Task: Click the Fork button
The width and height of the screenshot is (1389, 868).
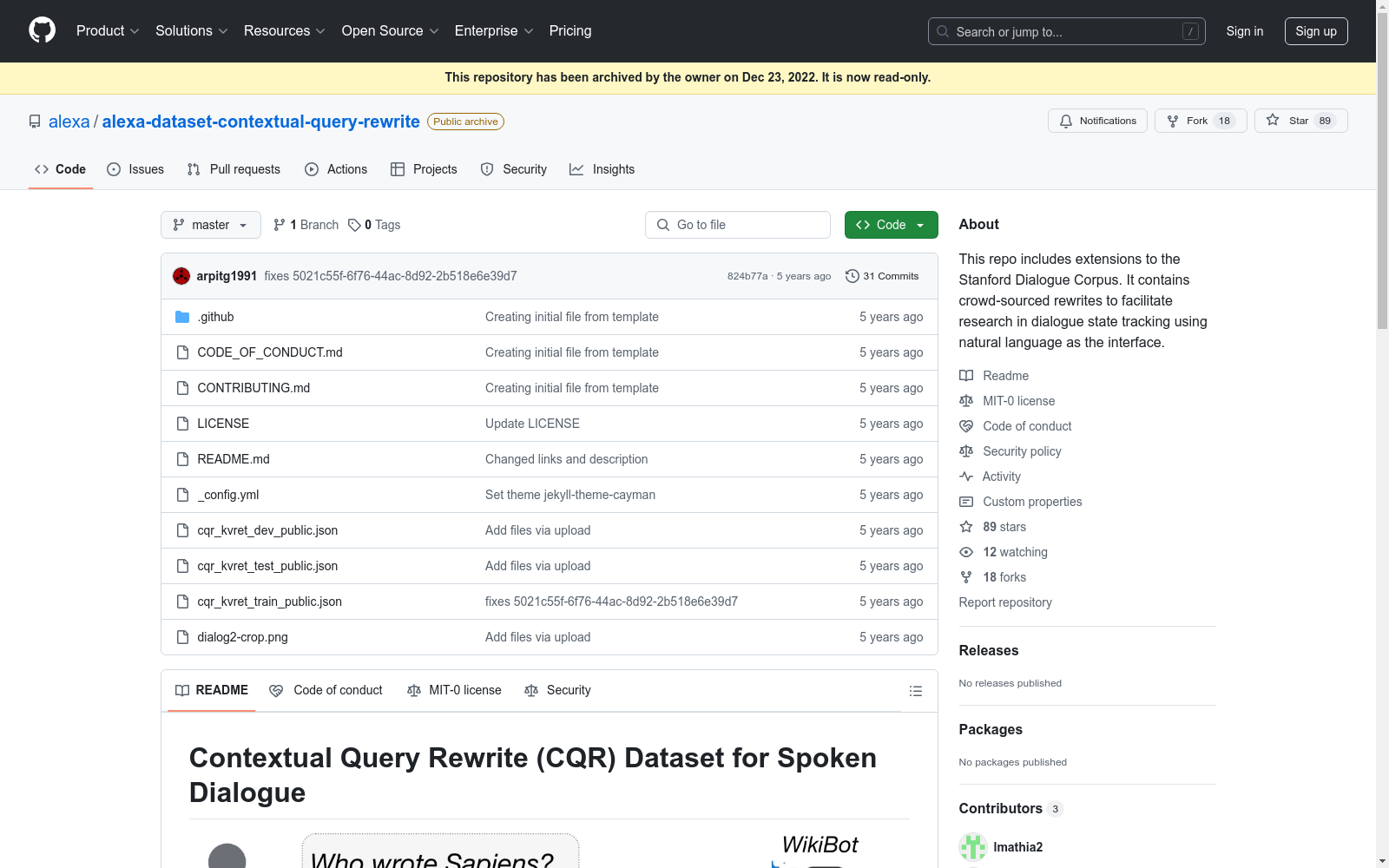Action: [x=1201, y=121]
